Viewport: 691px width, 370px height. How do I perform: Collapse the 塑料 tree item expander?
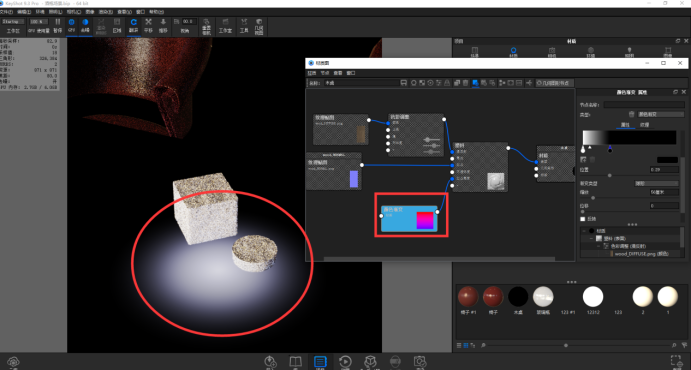pyautogui.click(x=591, y=238)
